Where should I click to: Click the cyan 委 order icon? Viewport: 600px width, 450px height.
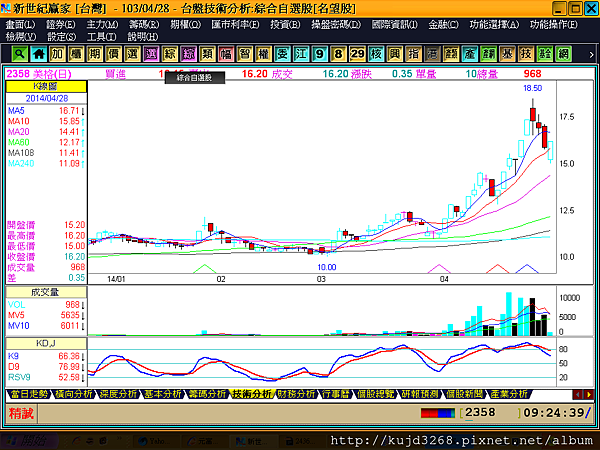[x=282, y=54]
